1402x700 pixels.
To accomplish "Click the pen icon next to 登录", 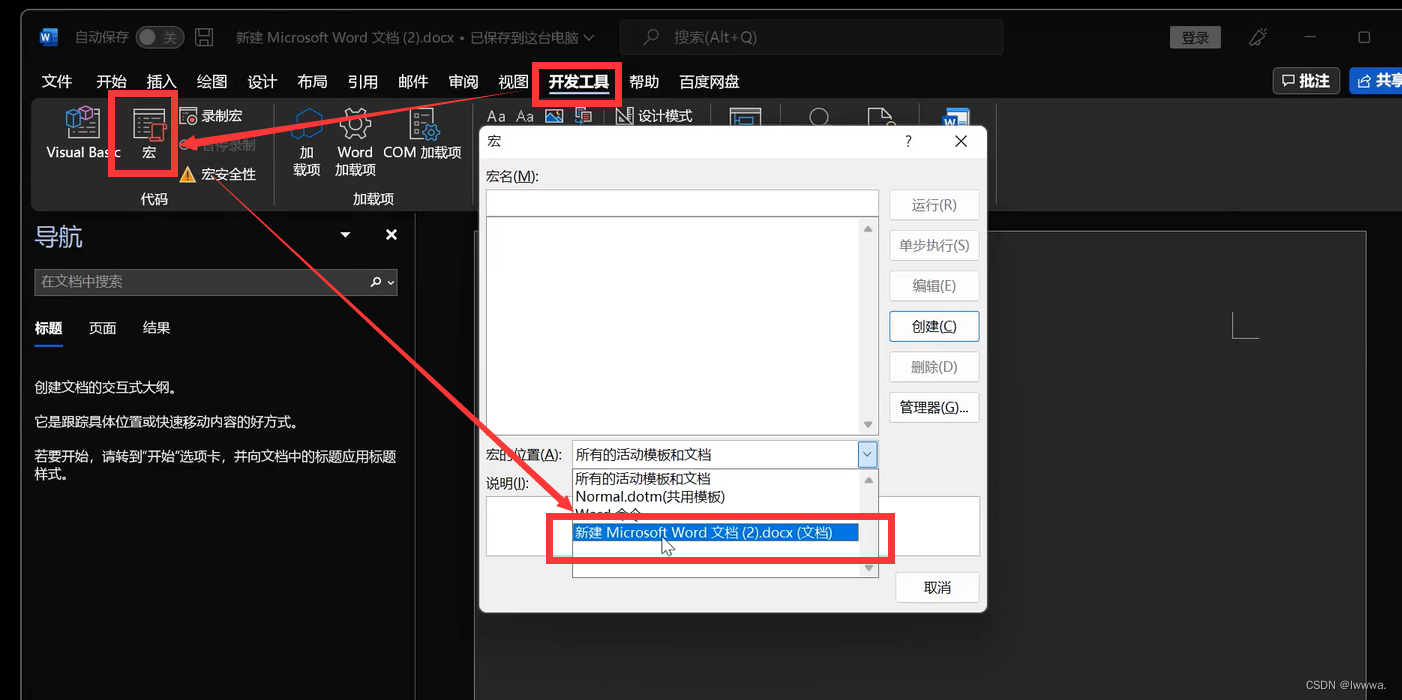I will tap(1258, 37).
